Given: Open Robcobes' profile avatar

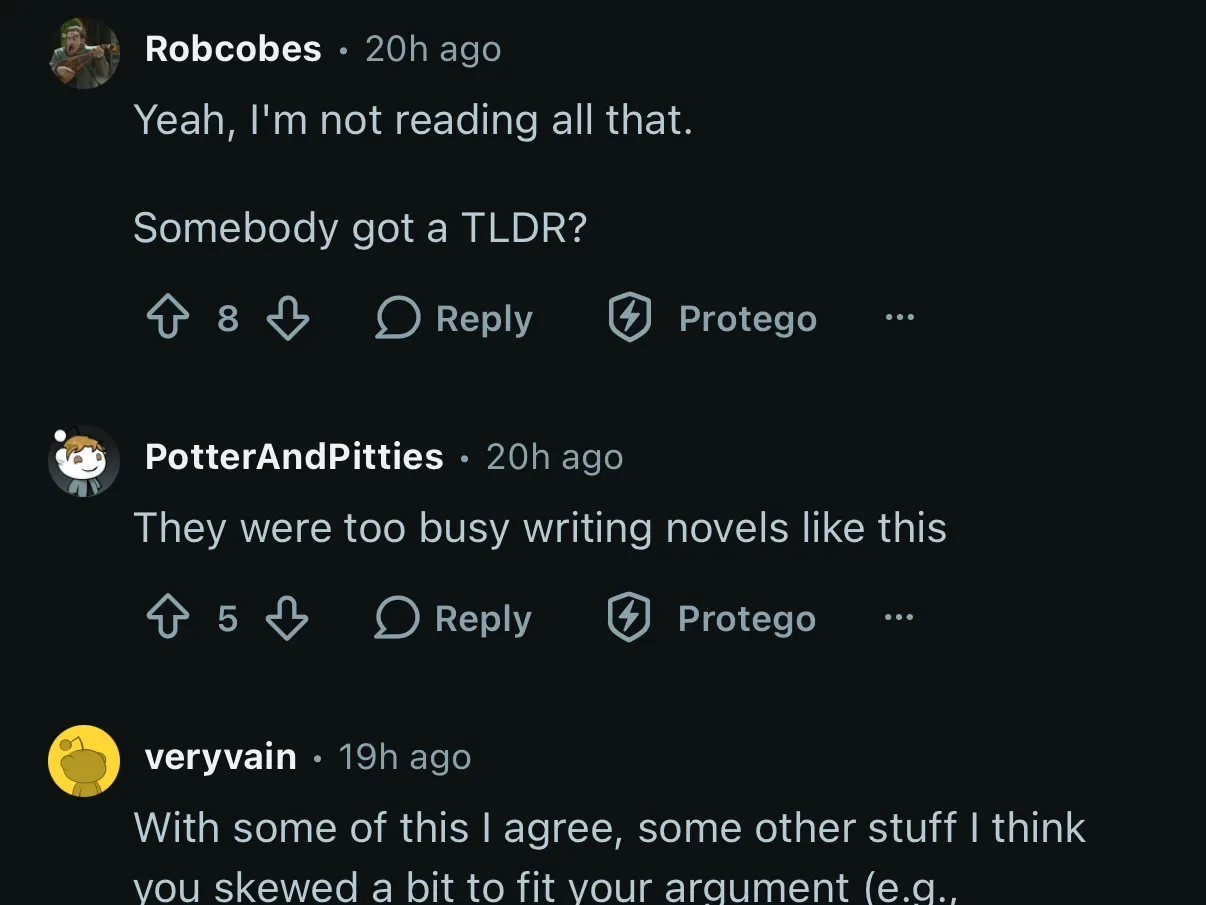Looking at the screenshot, I should (x=84, y=53).
